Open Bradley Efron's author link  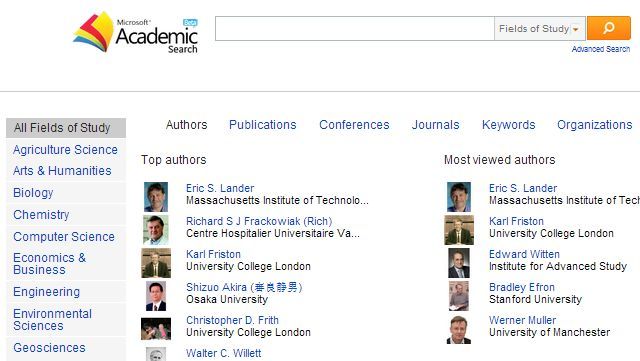(522, 287)
